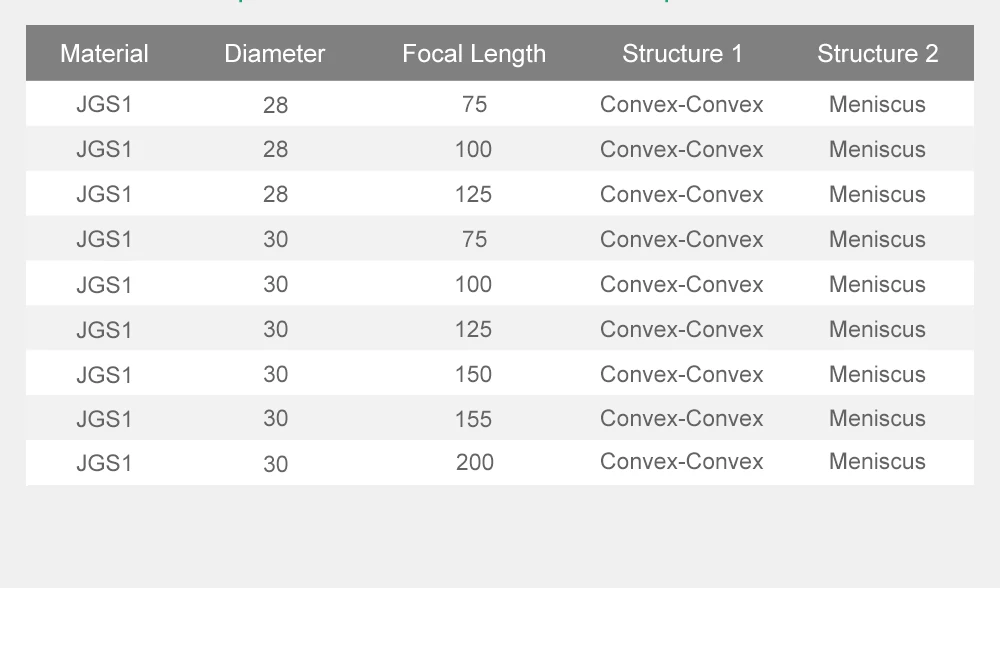Click Meniscus in the focal length 155 row
Screen dimensions: 1000x652
point(877,418)
